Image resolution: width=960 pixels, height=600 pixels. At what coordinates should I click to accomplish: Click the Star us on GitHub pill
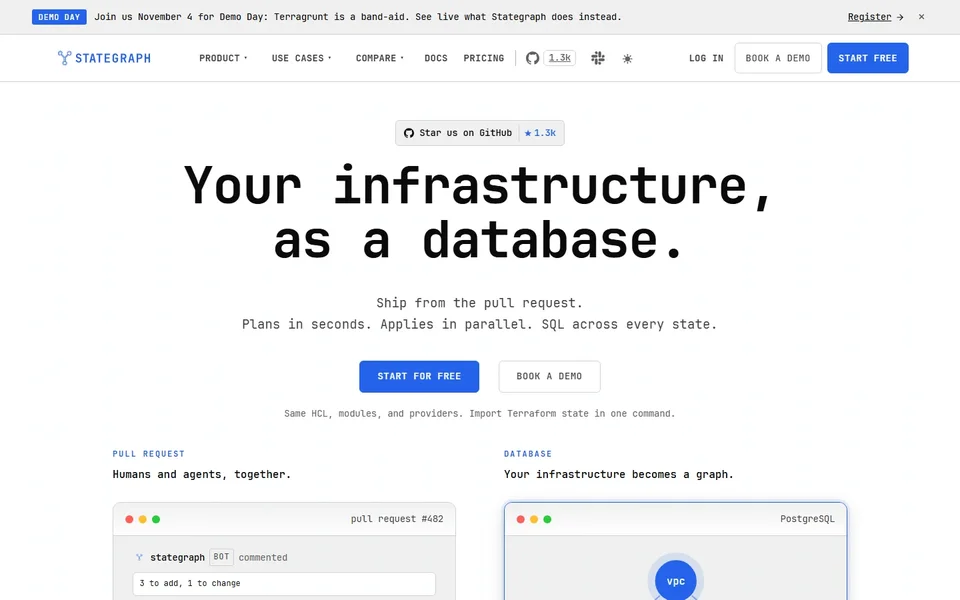(x=479, y=133)
